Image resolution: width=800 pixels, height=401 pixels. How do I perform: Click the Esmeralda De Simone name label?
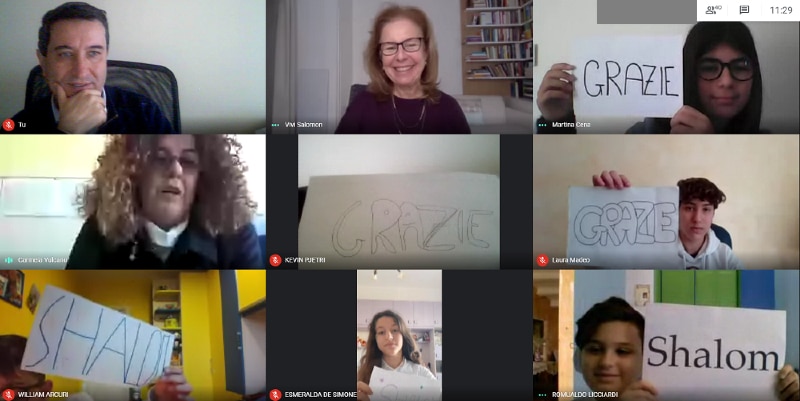[320, 395]
